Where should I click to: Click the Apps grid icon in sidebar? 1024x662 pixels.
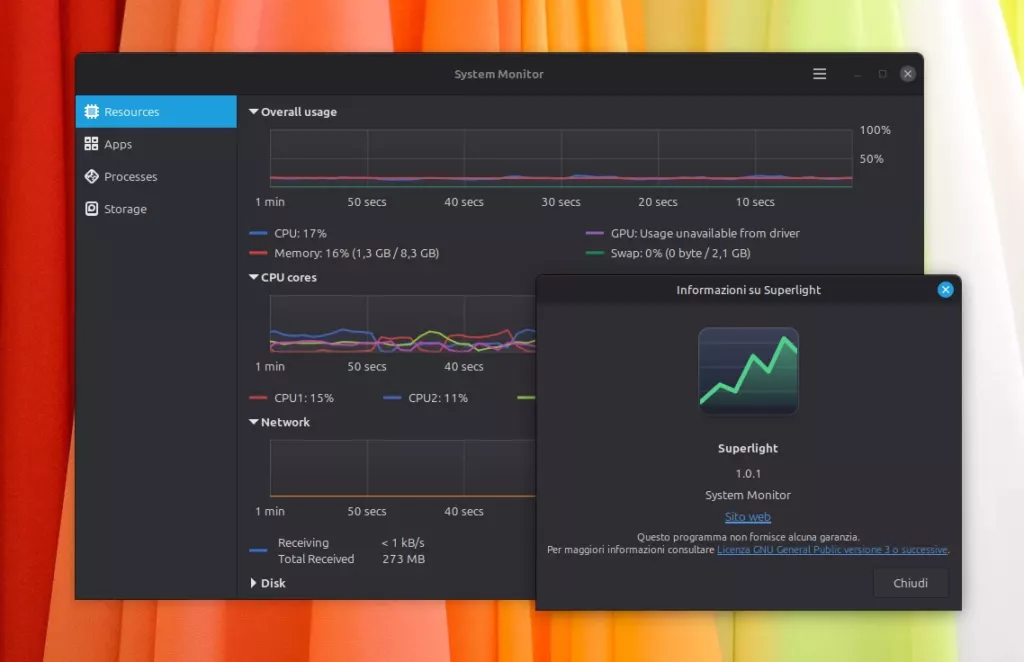pos(91,144)
